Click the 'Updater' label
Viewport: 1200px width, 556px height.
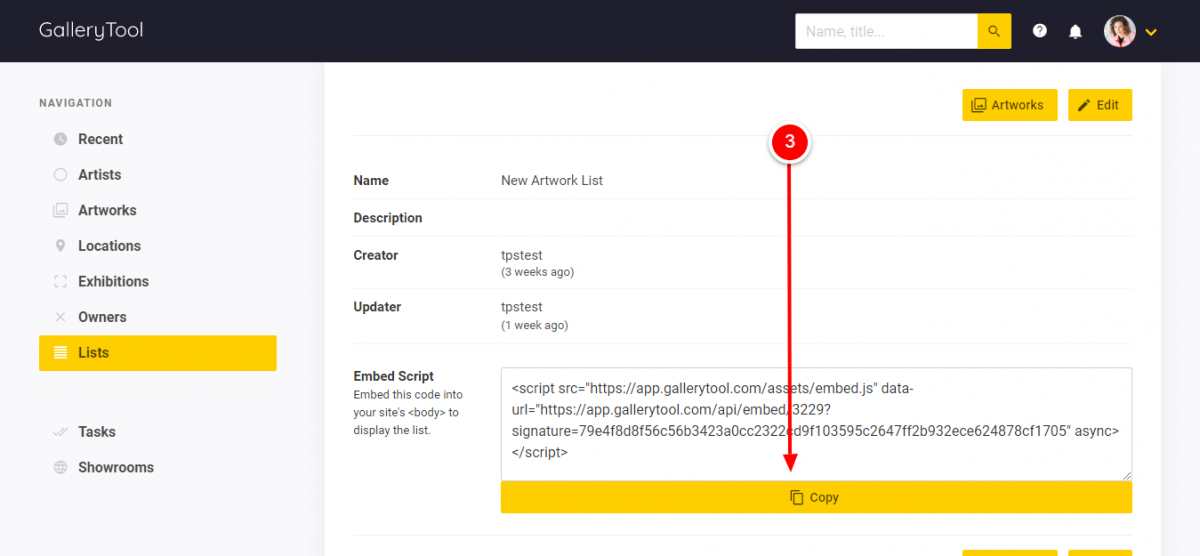(377, 307)
